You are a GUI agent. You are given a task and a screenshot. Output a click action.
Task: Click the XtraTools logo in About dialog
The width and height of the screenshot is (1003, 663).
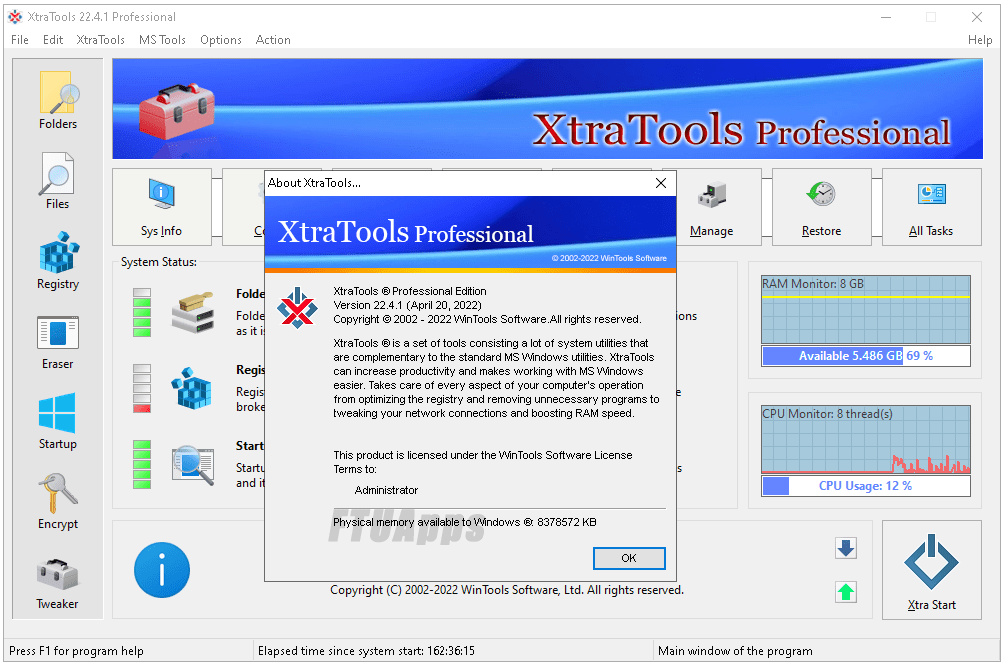point(297,308)
